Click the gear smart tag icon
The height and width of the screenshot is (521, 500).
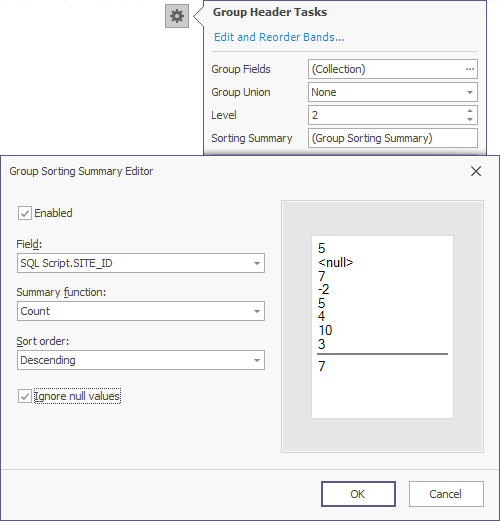point(177,16)
